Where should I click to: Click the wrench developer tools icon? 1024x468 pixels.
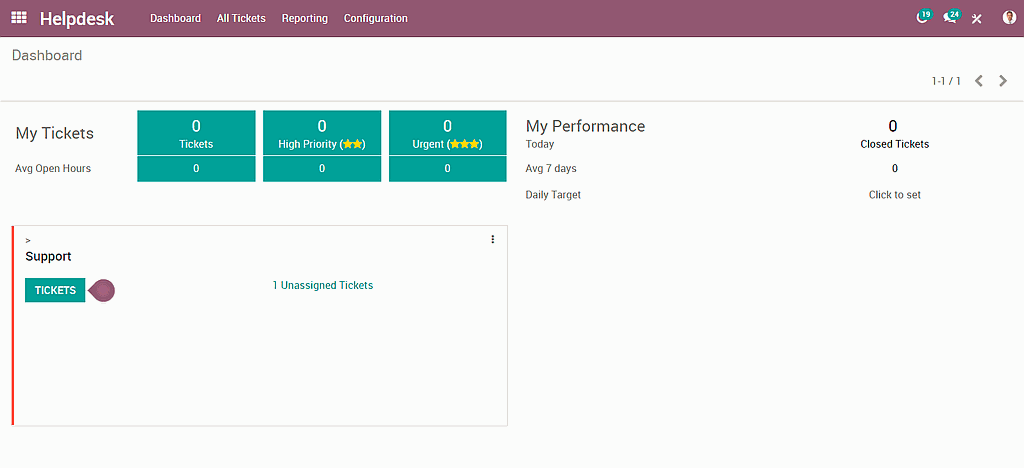(977, 19)
